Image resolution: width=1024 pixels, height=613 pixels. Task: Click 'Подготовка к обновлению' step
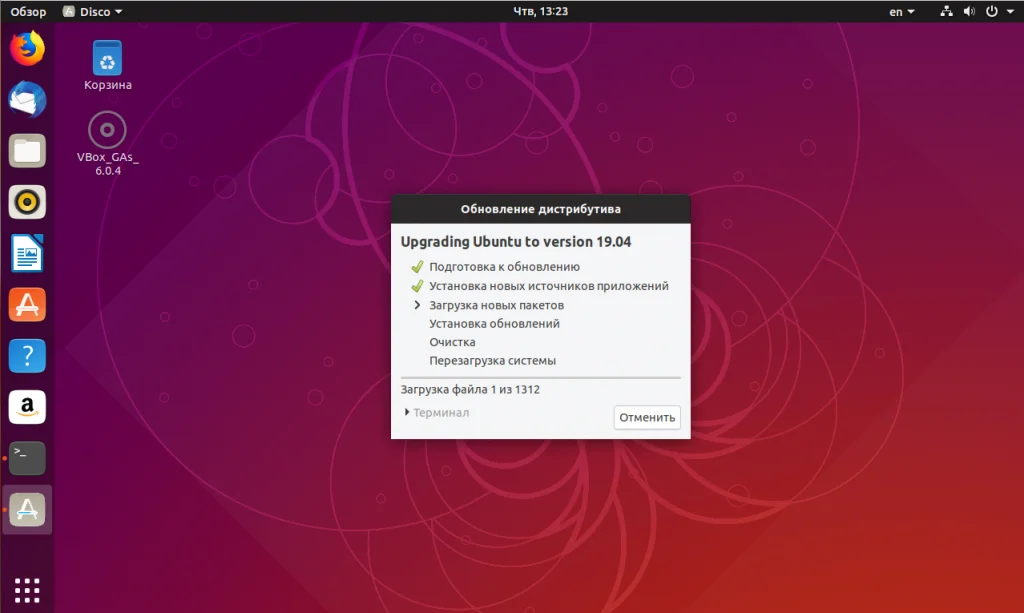[504, 266]
